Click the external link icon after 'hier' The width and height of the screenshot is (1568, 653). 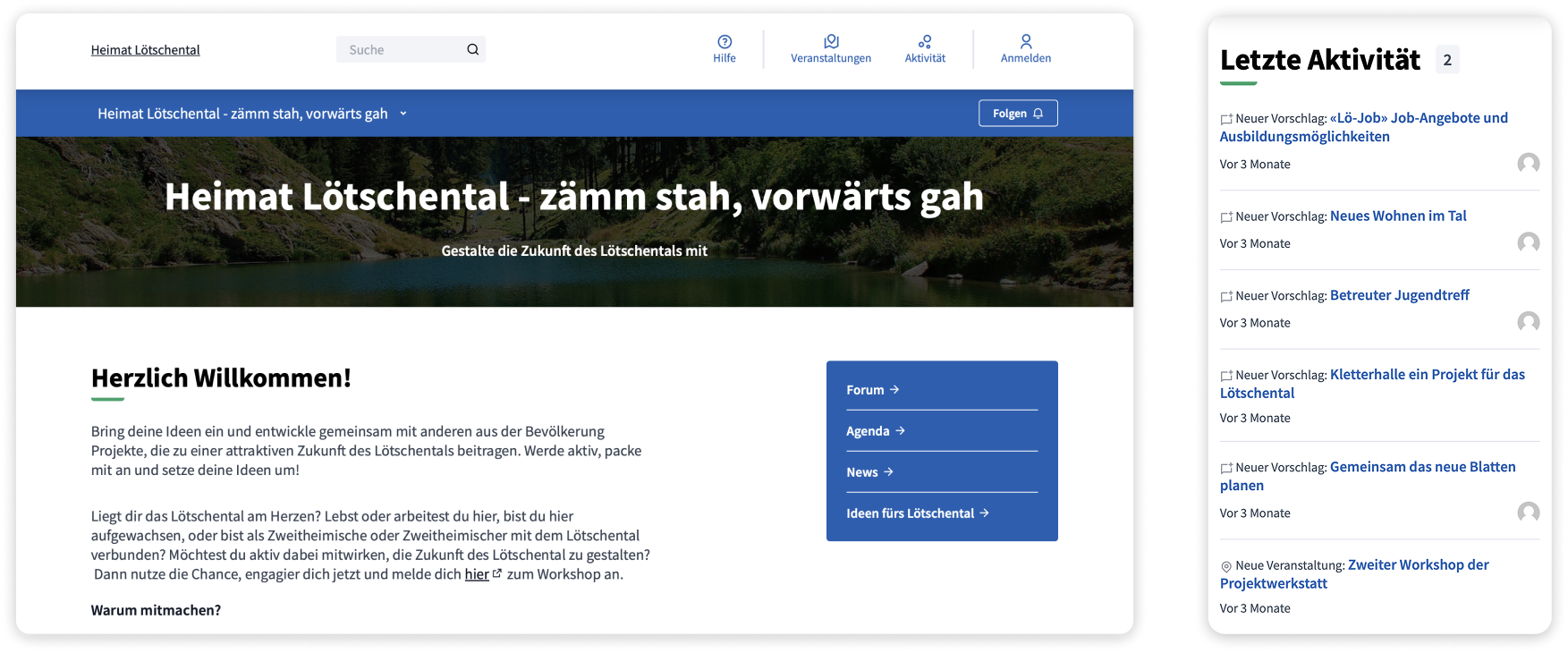coord(497,573)
